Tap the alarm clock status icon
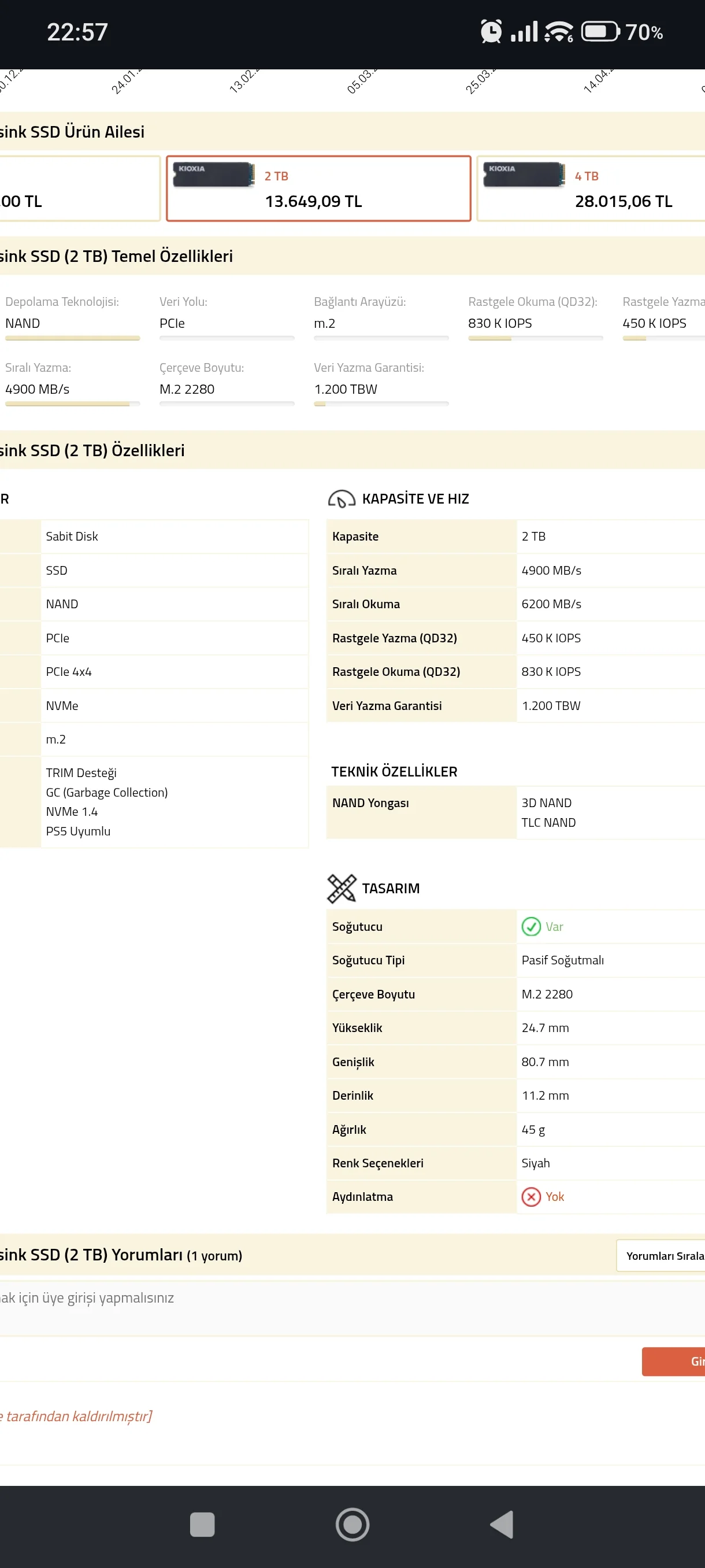This screenshot has width=705, height=1568. tap(491, 31)
